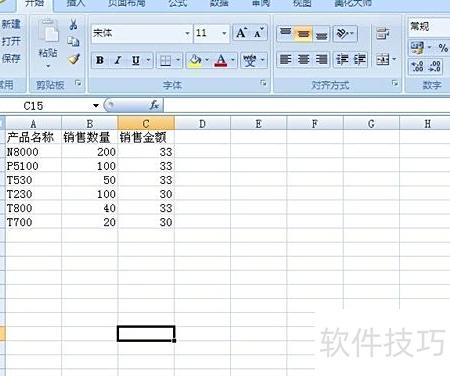450x376 pixels.
Task: Click the borders icon
Action: (x=166, y=60)
